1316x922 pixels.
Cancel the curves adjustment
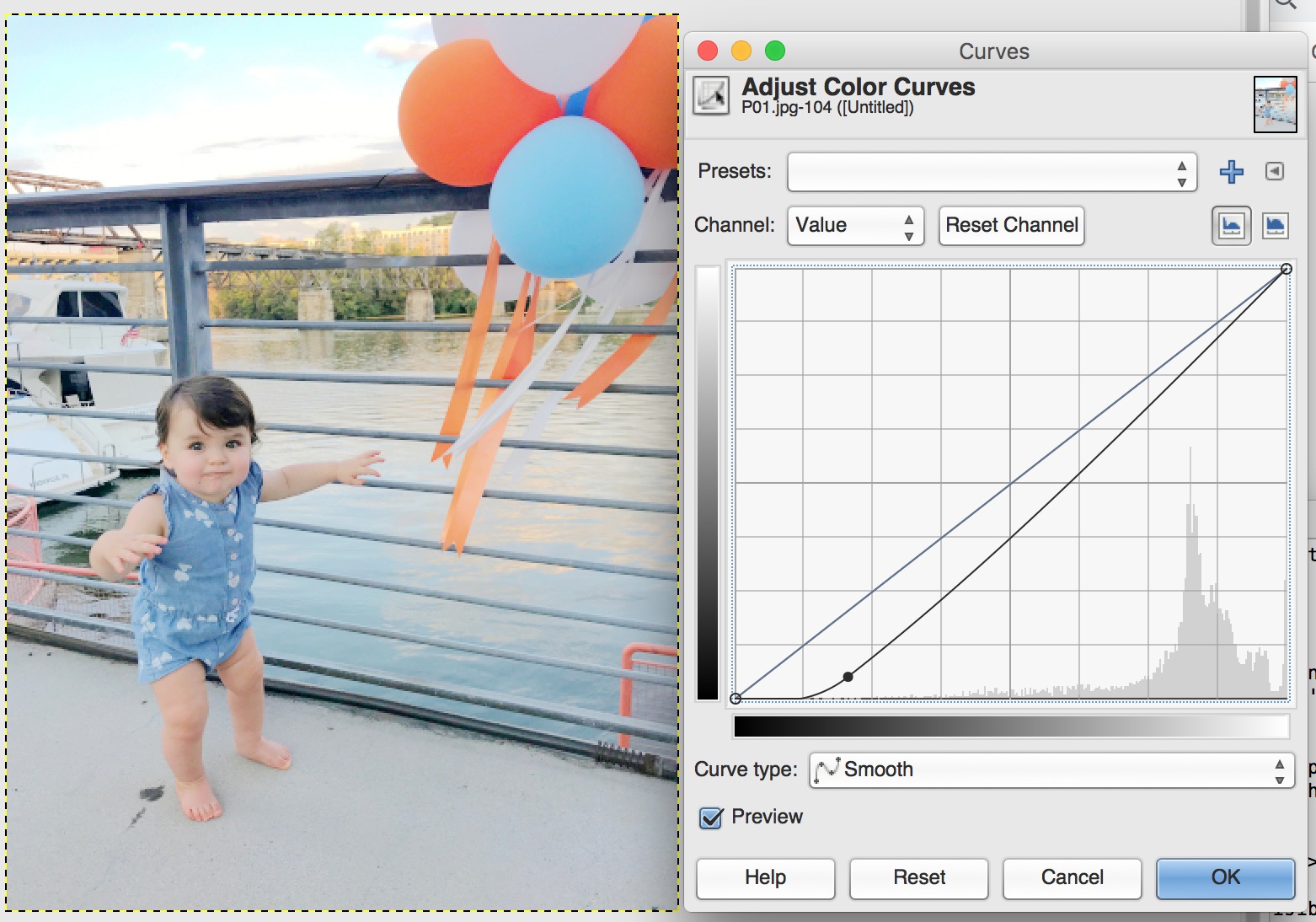[x=1072, y=878]
